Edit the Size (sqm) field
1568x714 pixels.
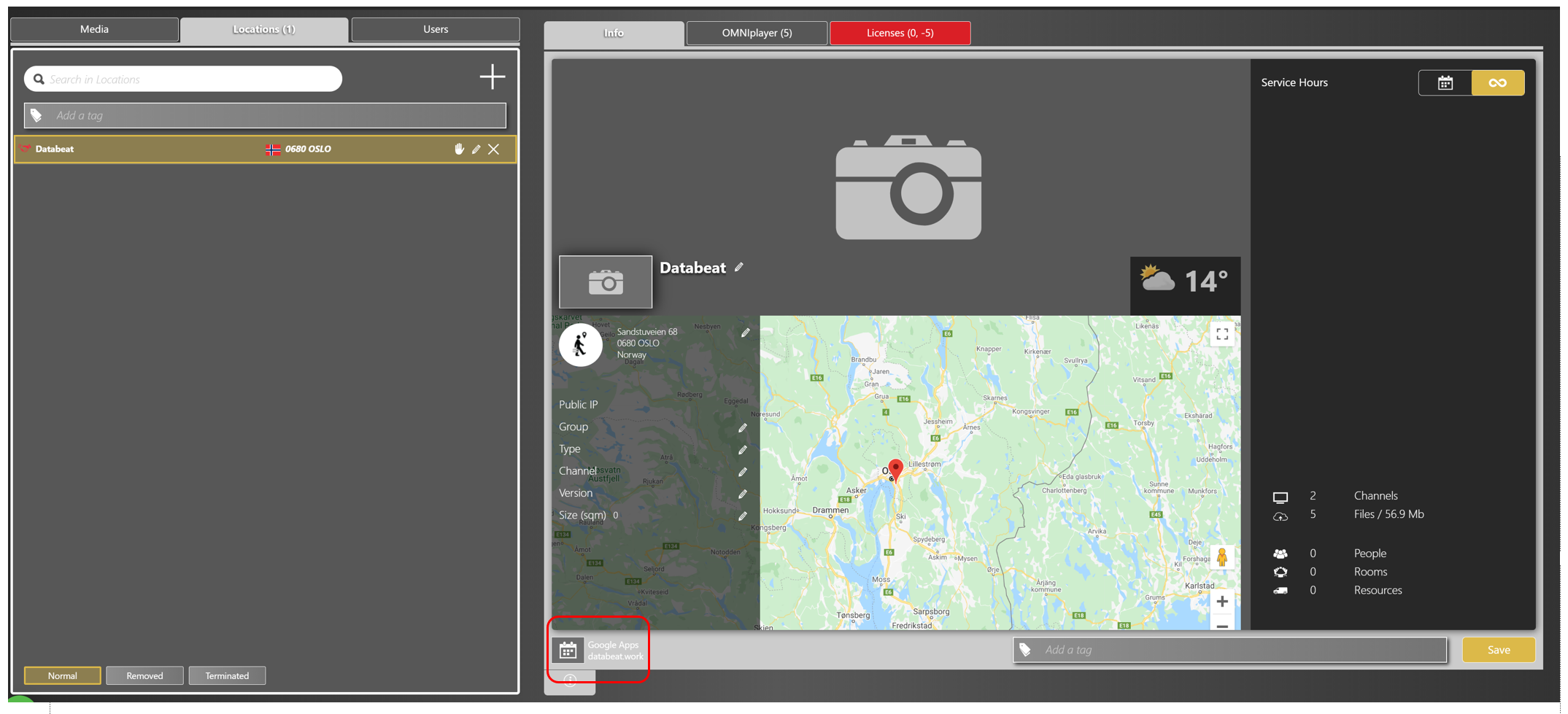click(742, 516)
